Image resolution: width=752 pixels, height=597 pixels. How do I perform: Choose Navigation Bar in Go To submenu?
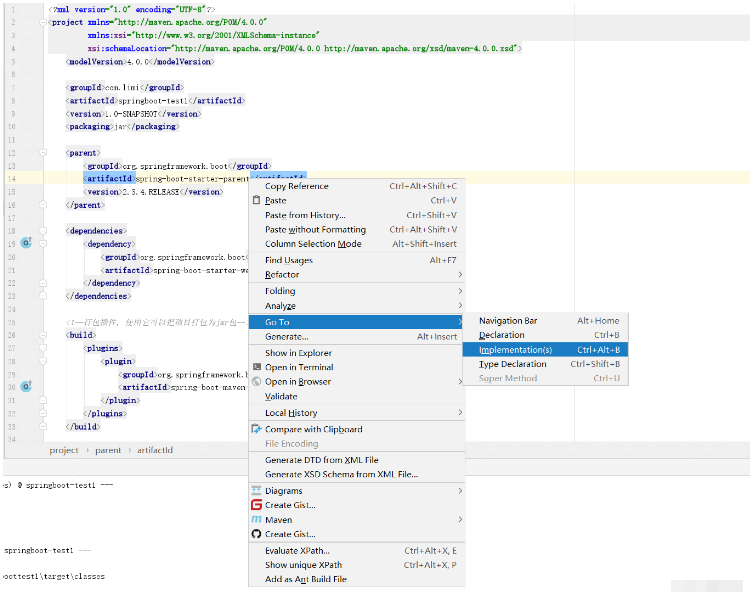(545, 321)
